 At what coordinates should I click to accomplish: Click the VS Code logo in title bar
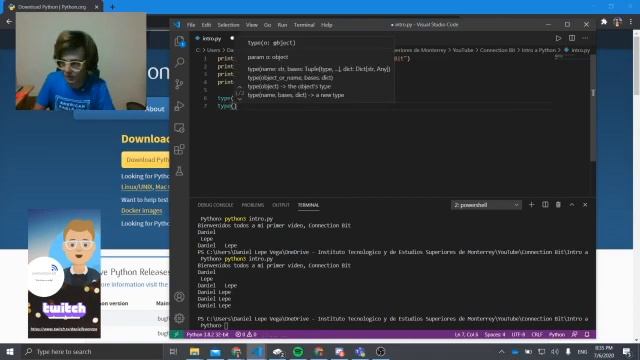[177, 24]
